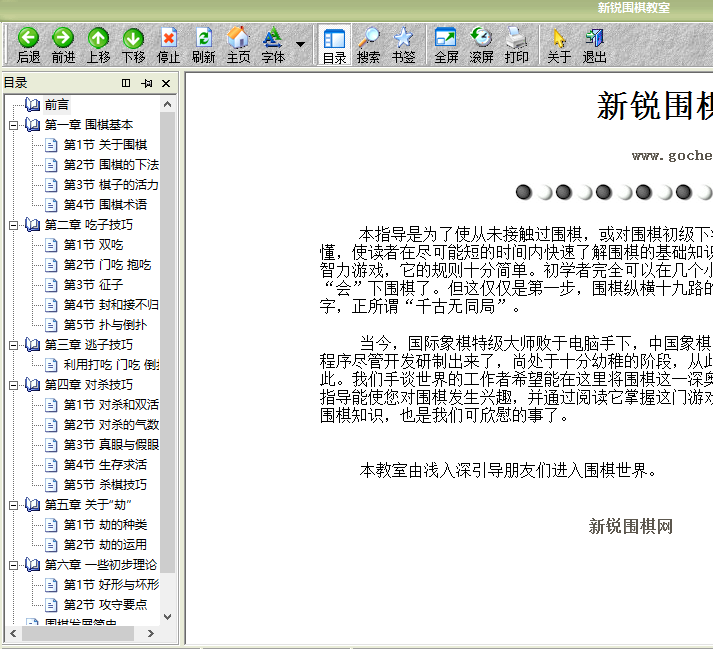The image size is (713, 649).
Task: Open 第2节 门吃 抱吃 section
Action: 107,265
